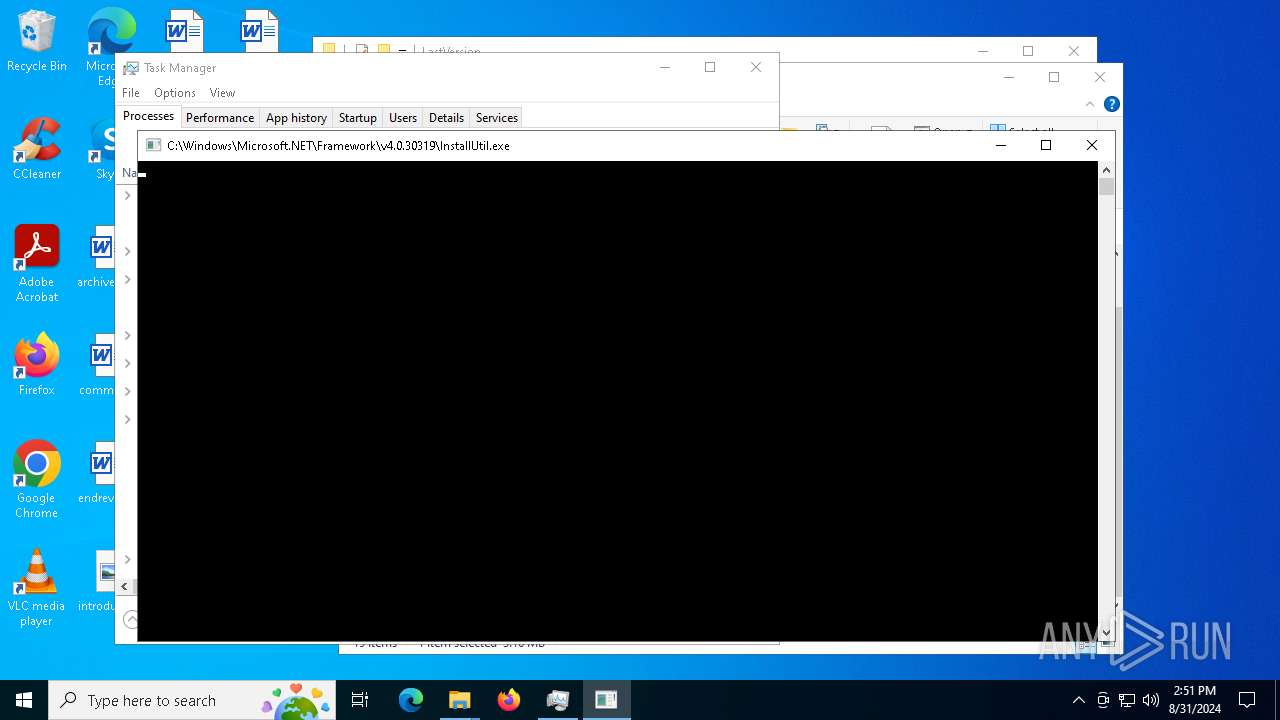Select the Processes tab
The width and height of the screenshot is (1280, 720).
point(148,116)
